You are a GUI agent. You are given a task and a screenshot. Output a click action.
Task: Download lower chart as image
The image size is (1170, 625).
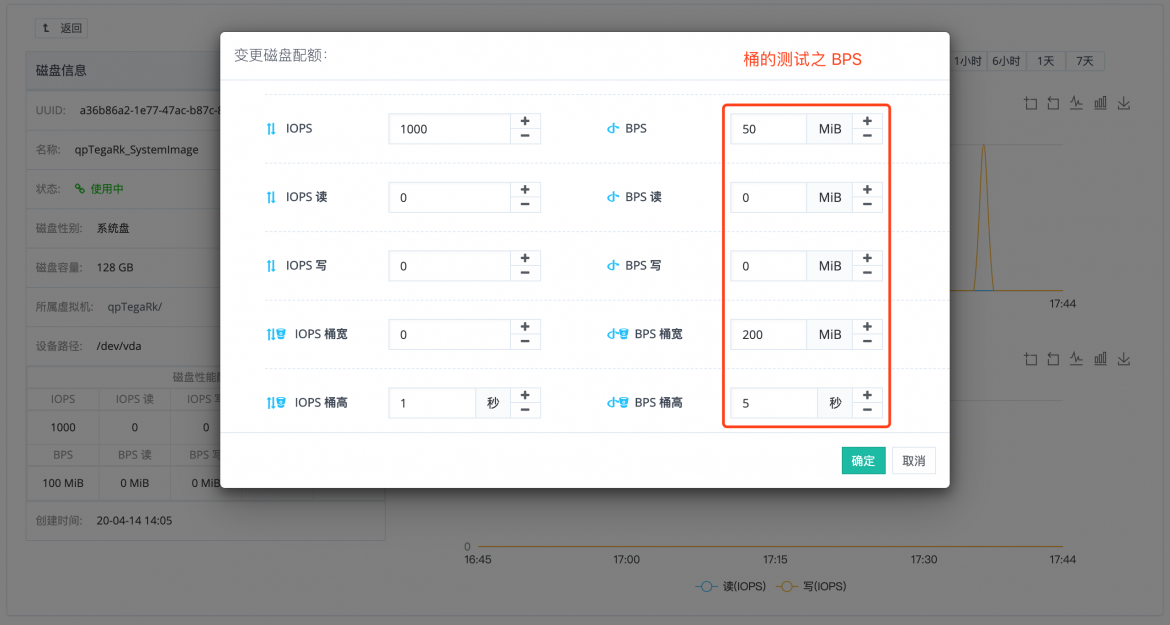pos(1123,359)
